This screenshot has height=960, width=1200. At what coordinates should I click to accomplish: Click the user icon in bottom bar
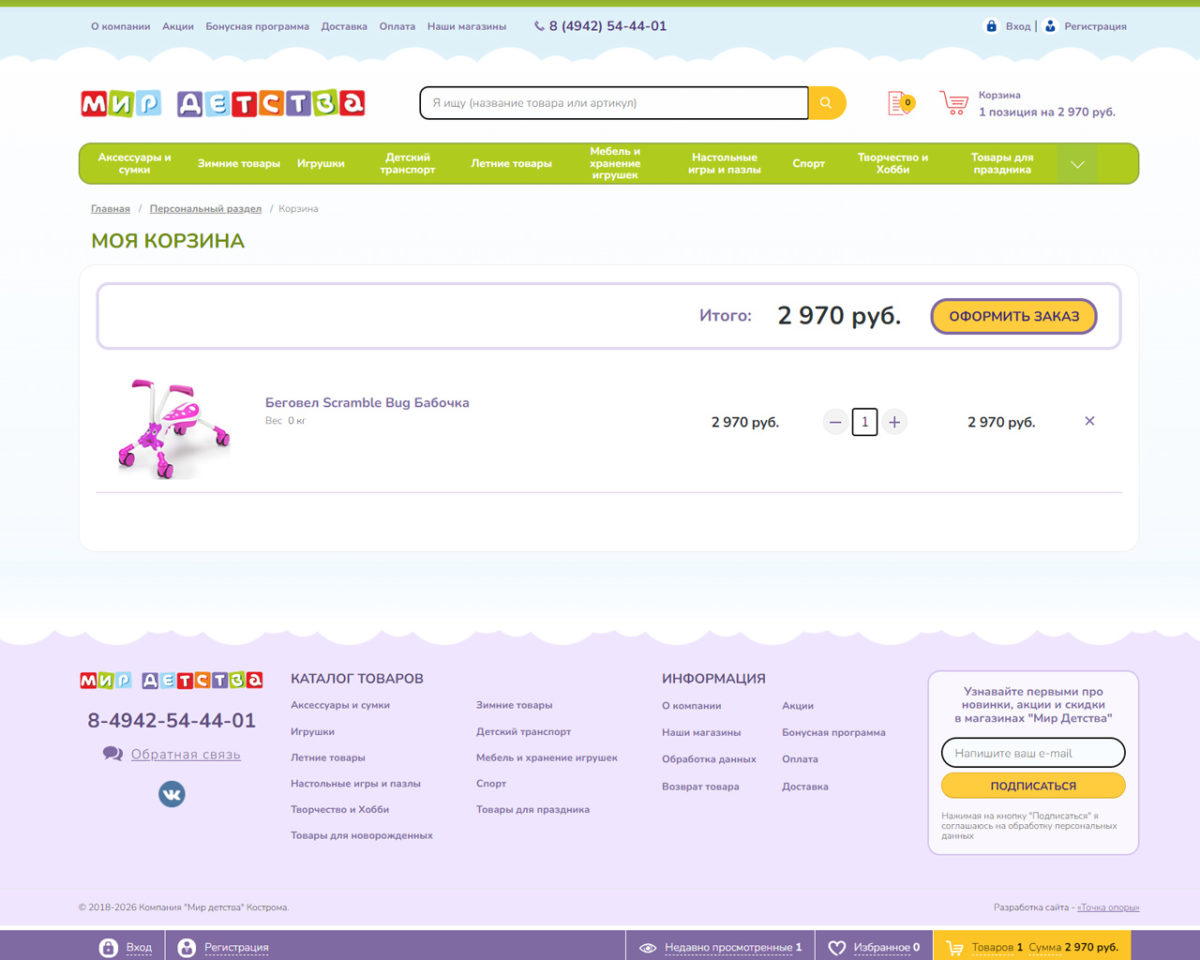[186, 947]
